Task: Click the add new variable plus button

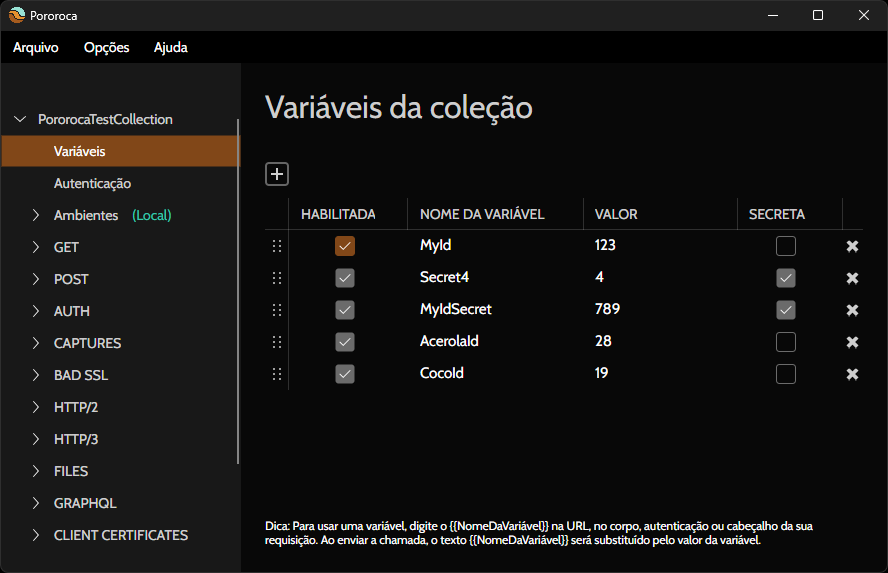Action: click(x=277, y=174)
